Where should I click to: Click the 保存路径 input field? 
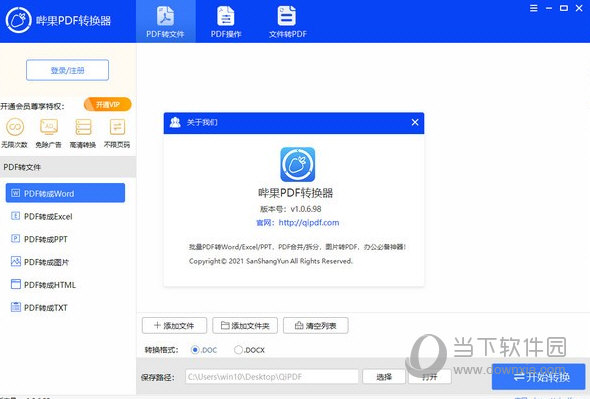click(272, 376)
